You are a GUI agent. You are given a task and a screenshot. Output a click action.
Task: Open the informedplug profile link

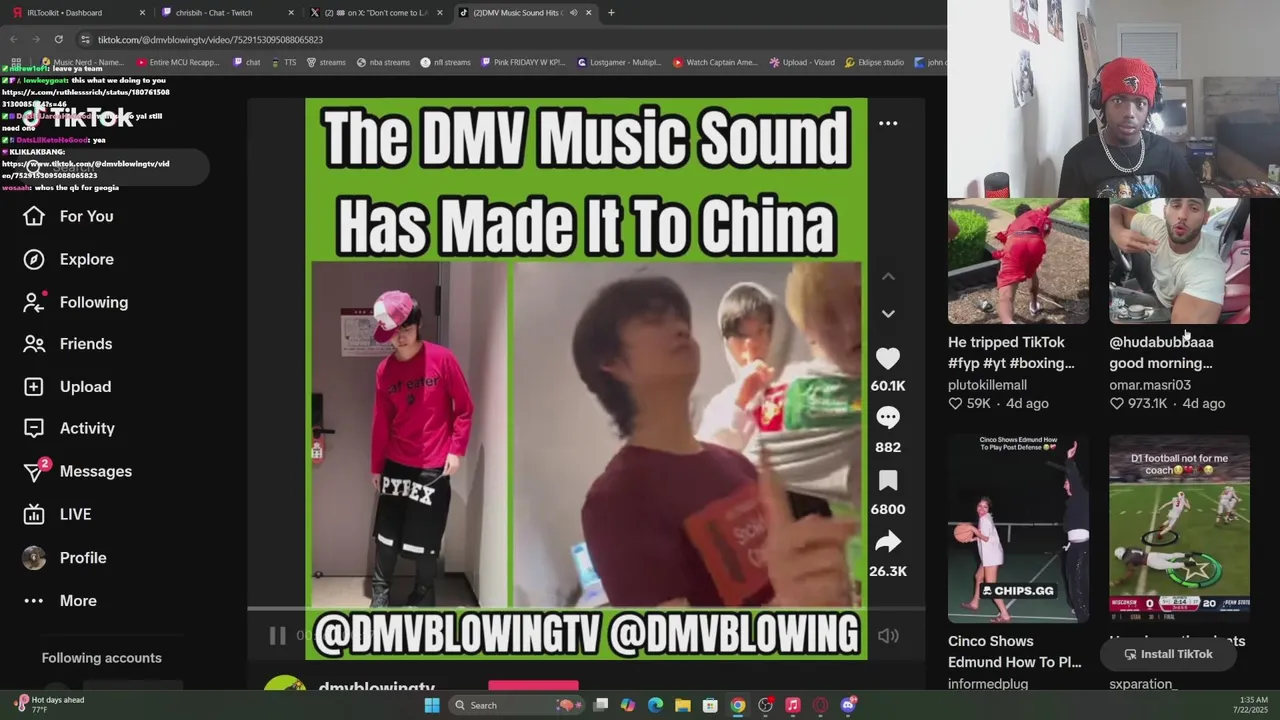[x=988, y=684]
